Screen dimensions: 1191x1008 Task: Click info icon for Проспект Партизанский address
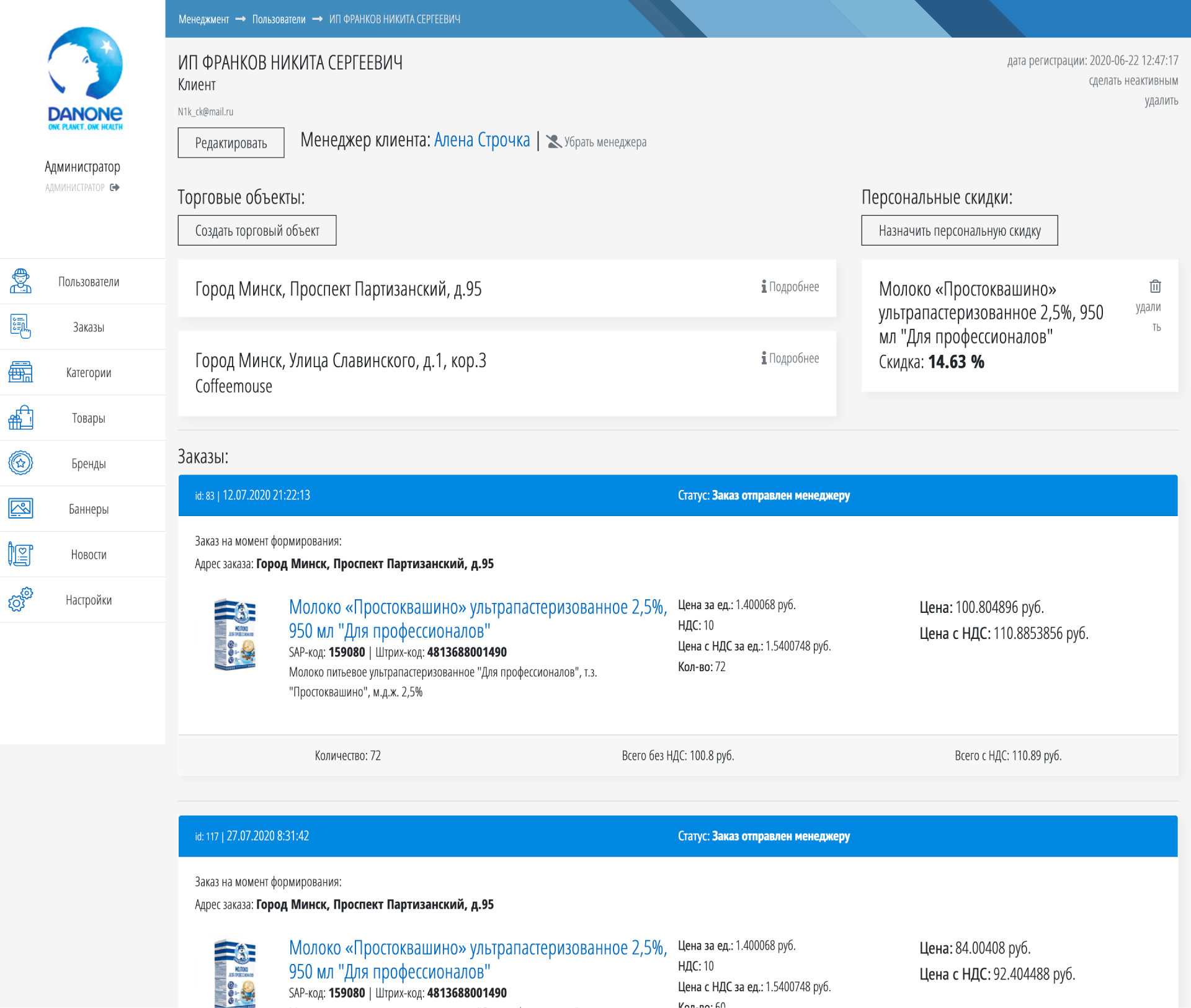coord(764,287)
